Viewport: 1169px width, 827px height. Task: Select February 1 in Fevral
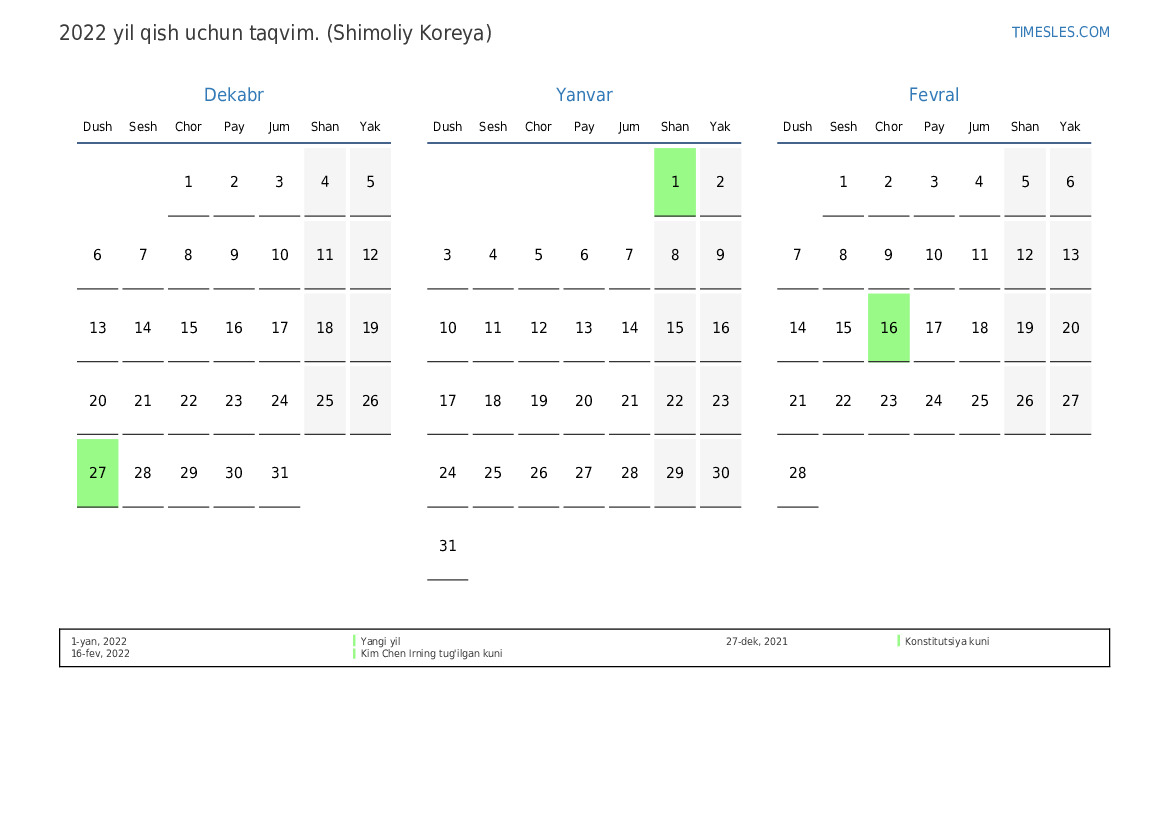[843, 182]
